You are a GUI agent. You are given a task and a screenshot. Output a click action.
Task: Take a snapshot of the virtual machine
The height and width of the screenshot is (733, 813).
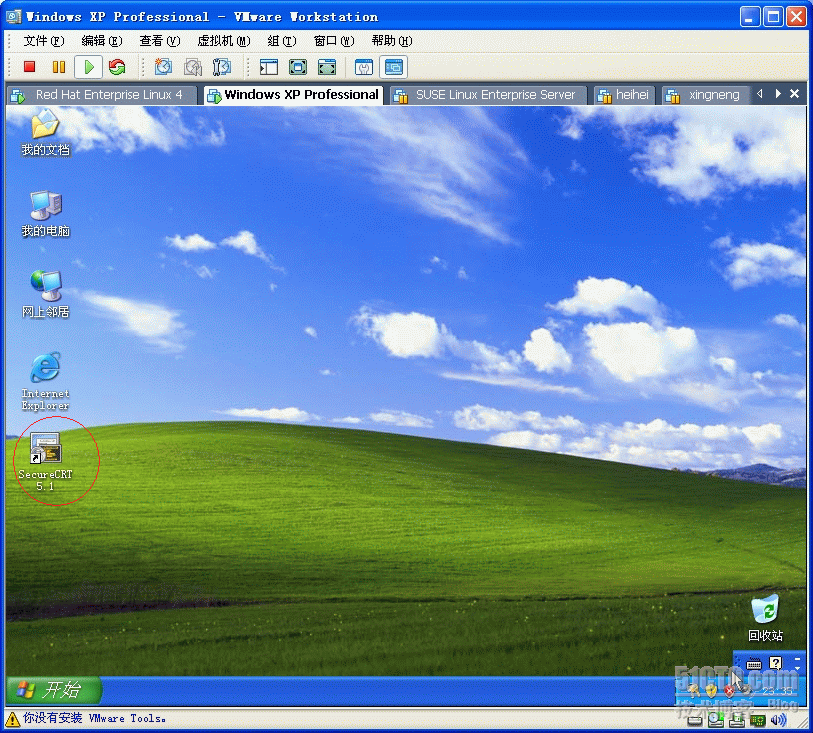pyautogui.click(x=163, y=67)
